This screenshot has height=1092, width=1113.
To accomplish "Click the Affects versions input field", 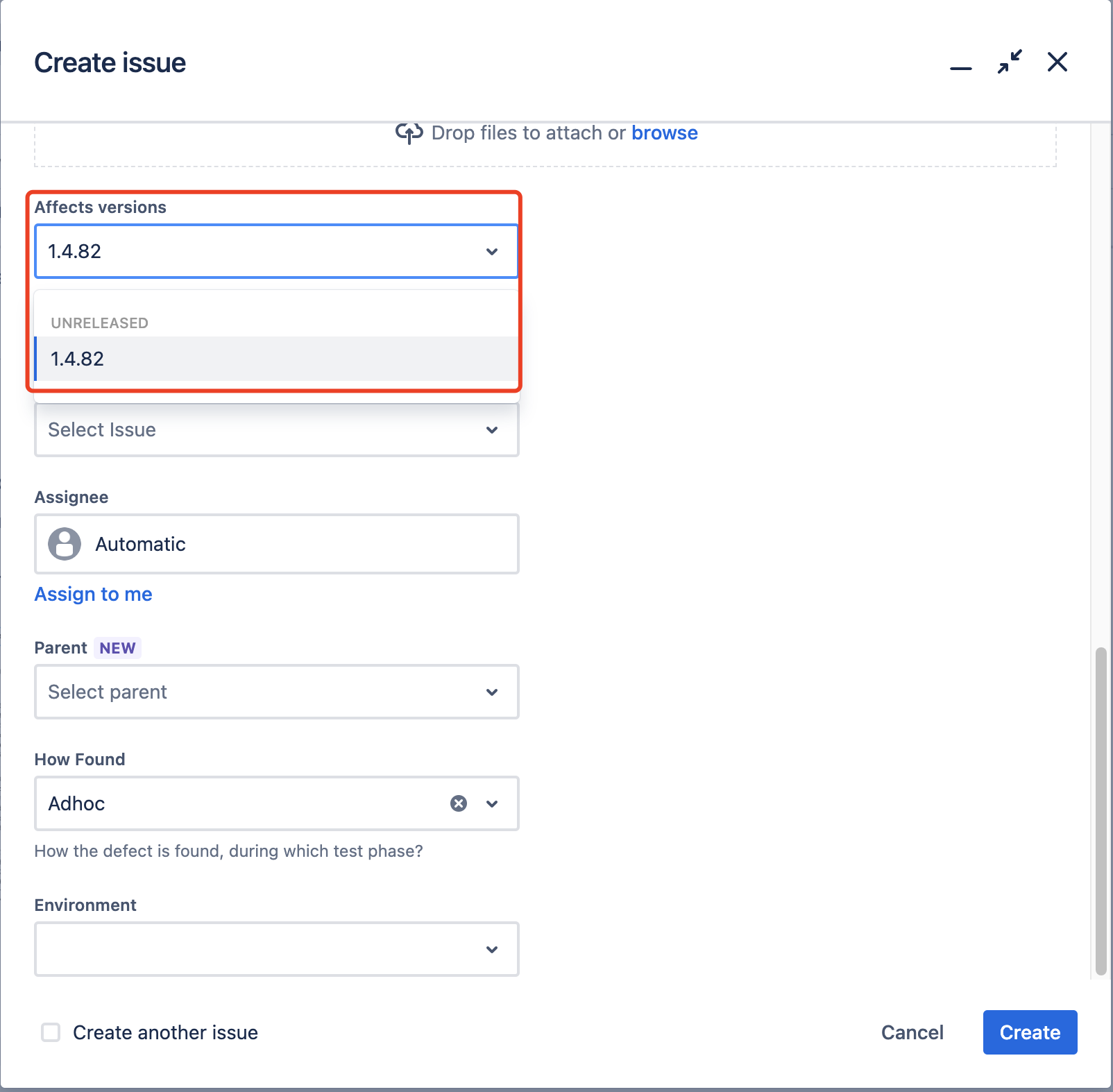I will pyautogui.click(x=277, y=251).
